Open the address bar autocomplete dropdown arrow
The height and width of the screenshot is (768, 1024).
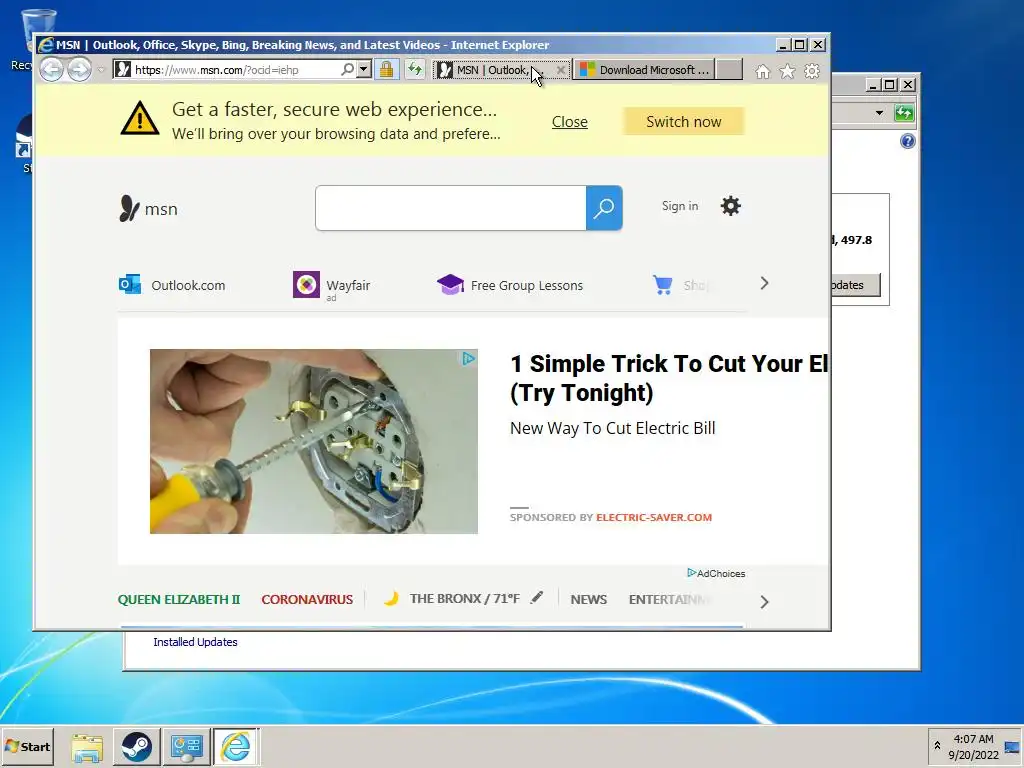tap(364, 69)
